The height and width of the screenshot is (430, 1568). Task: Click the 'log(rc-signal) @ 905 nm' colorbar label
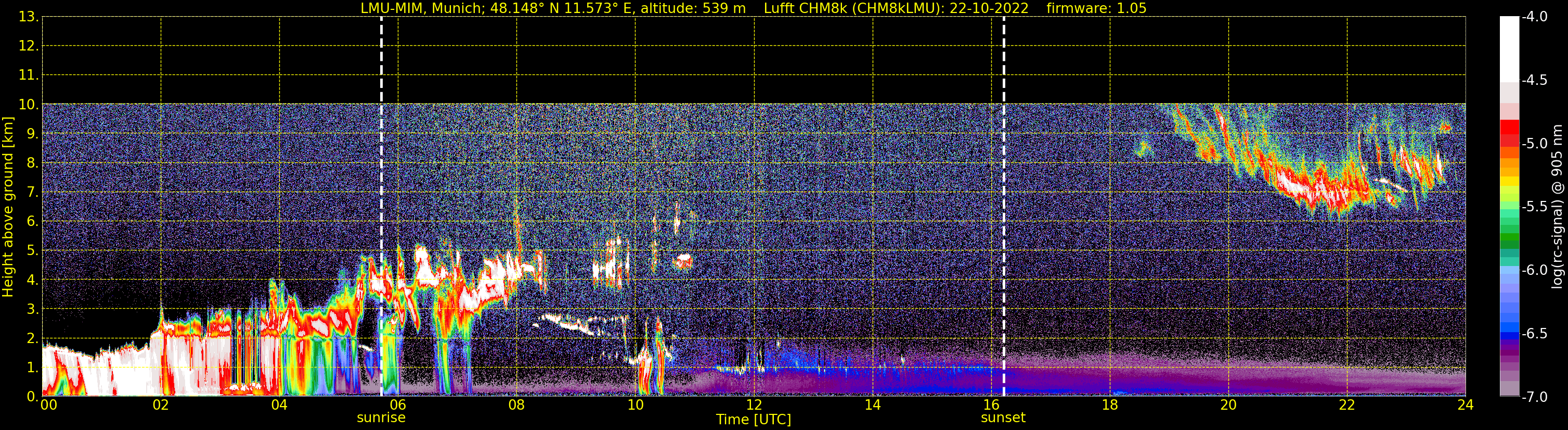click(1557, 207)
